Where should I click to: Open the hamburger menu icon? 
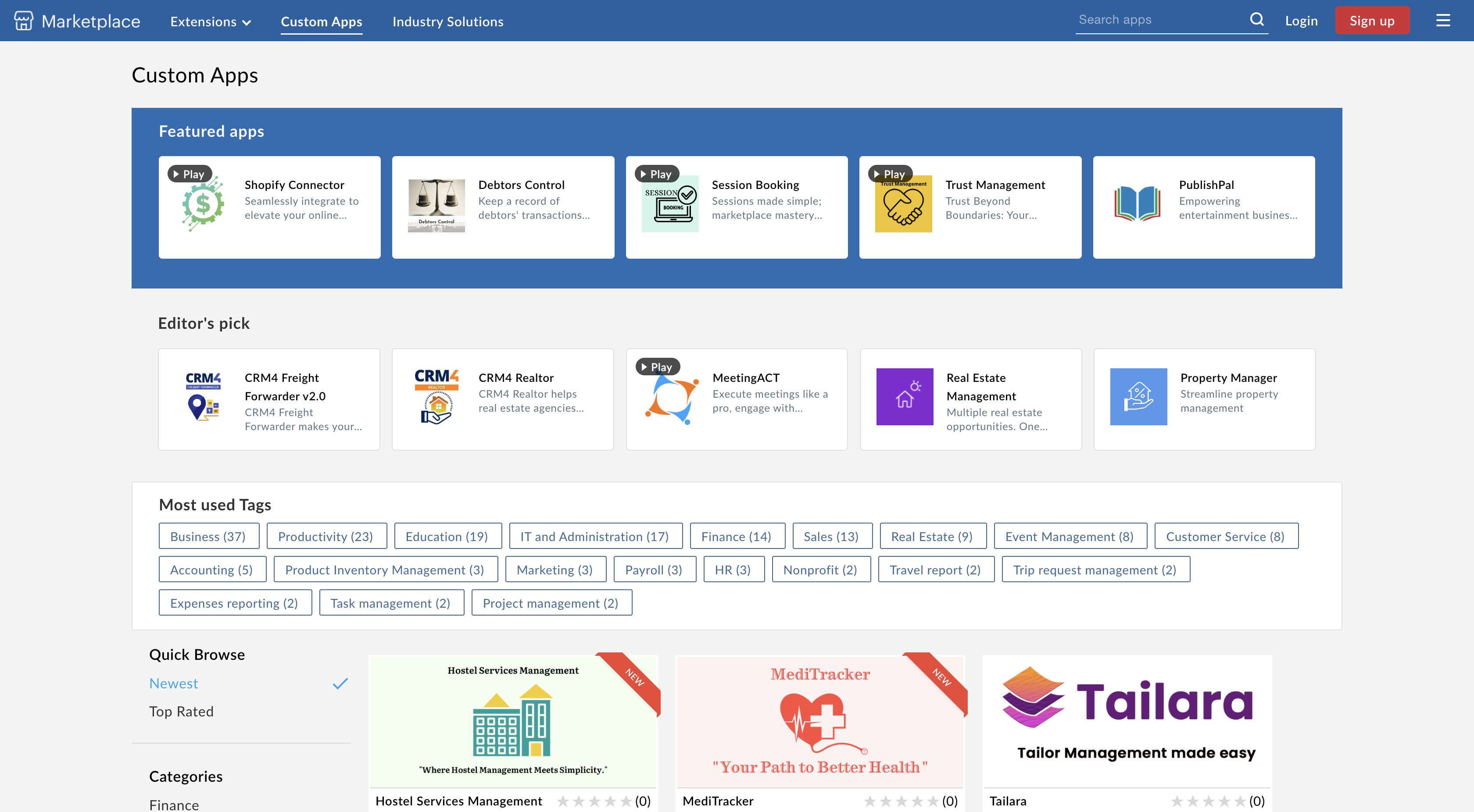click(x=1442, y=21)
